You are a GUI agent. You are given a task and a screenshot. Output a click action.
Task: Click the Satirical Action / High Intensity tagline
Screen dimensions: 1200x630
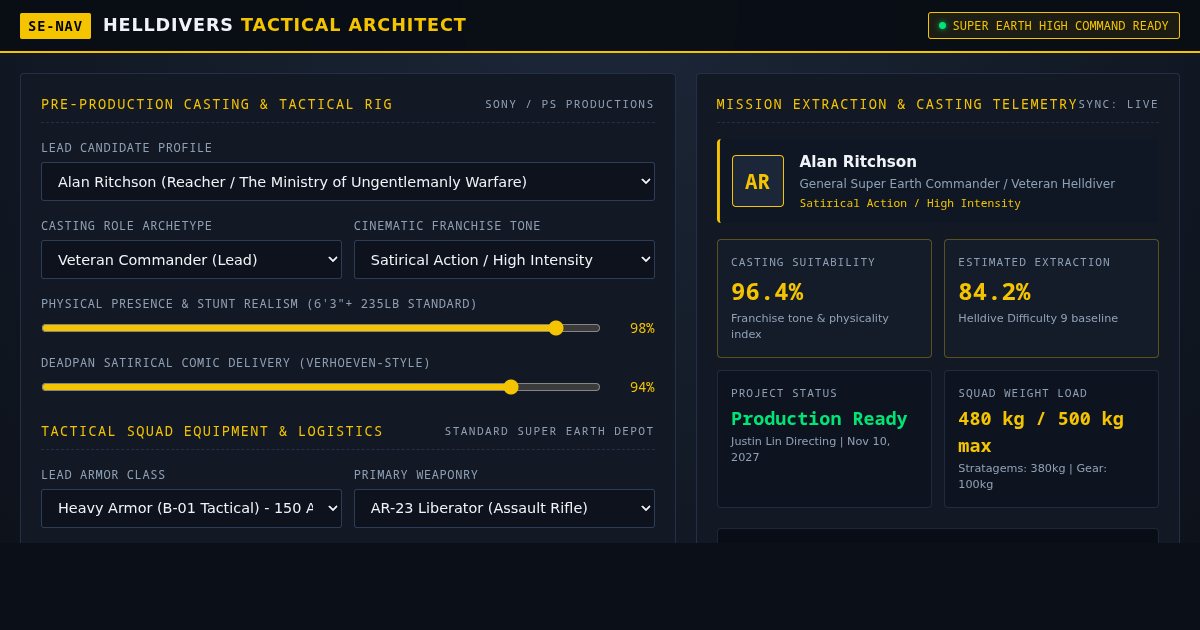tap(910, 203)
